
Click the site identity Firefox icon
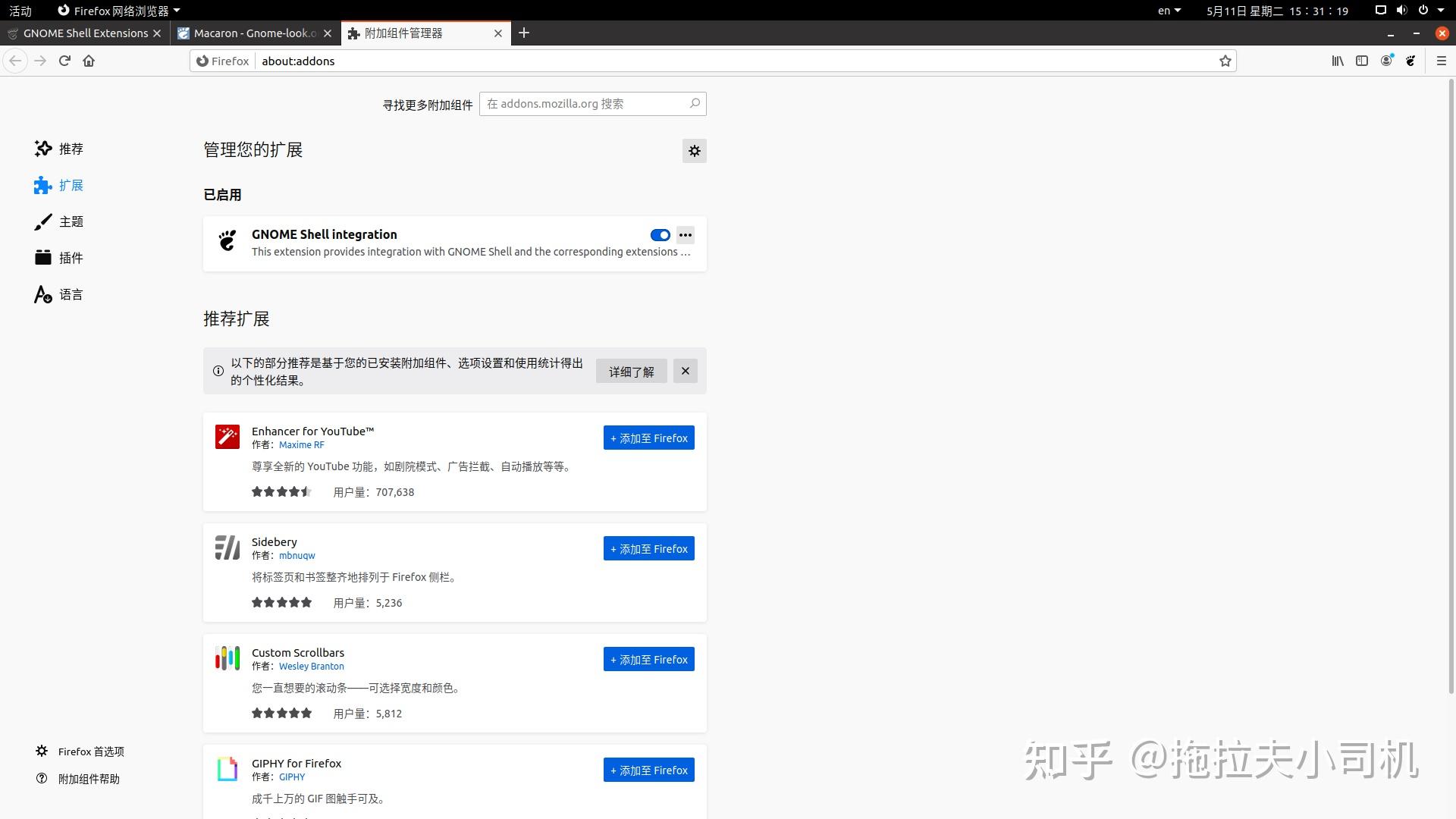[x=202, y=61]
